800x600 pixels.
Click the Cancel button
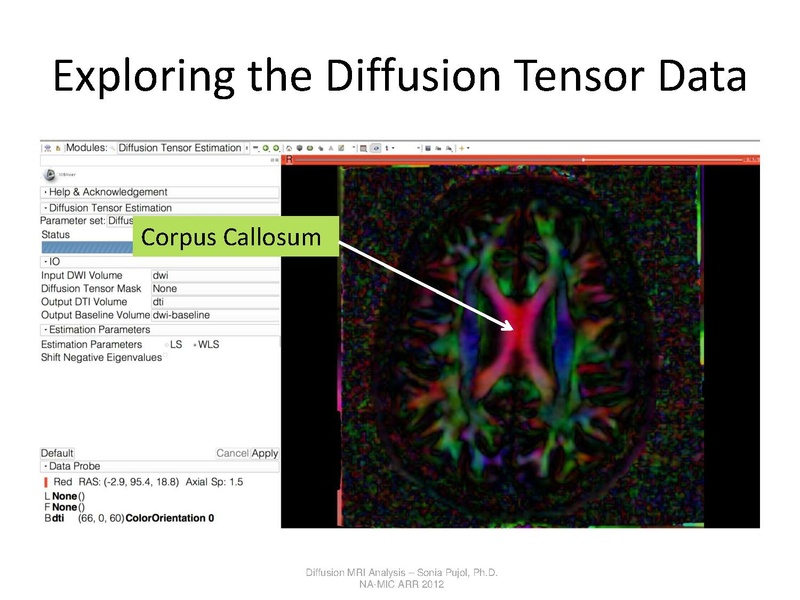click(232, 453)
